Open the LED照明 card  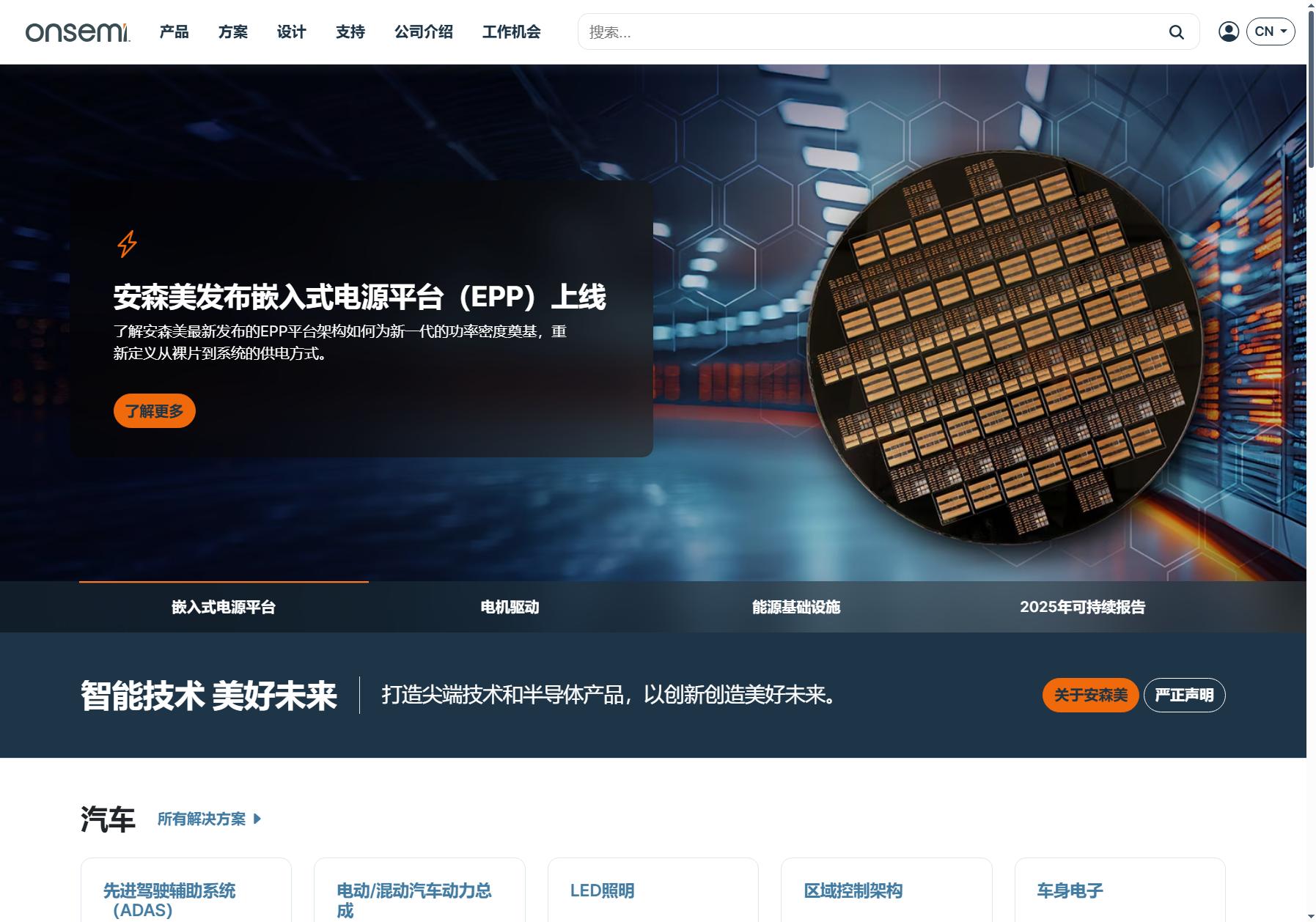pyautogui.click(x=653, y=890)
